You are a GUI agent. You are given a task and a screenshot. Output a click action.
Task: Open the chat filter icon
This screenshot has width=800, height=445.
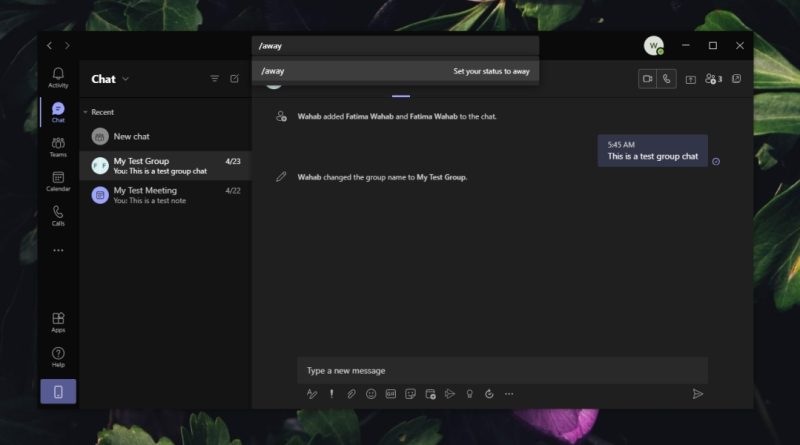[214, 79]
